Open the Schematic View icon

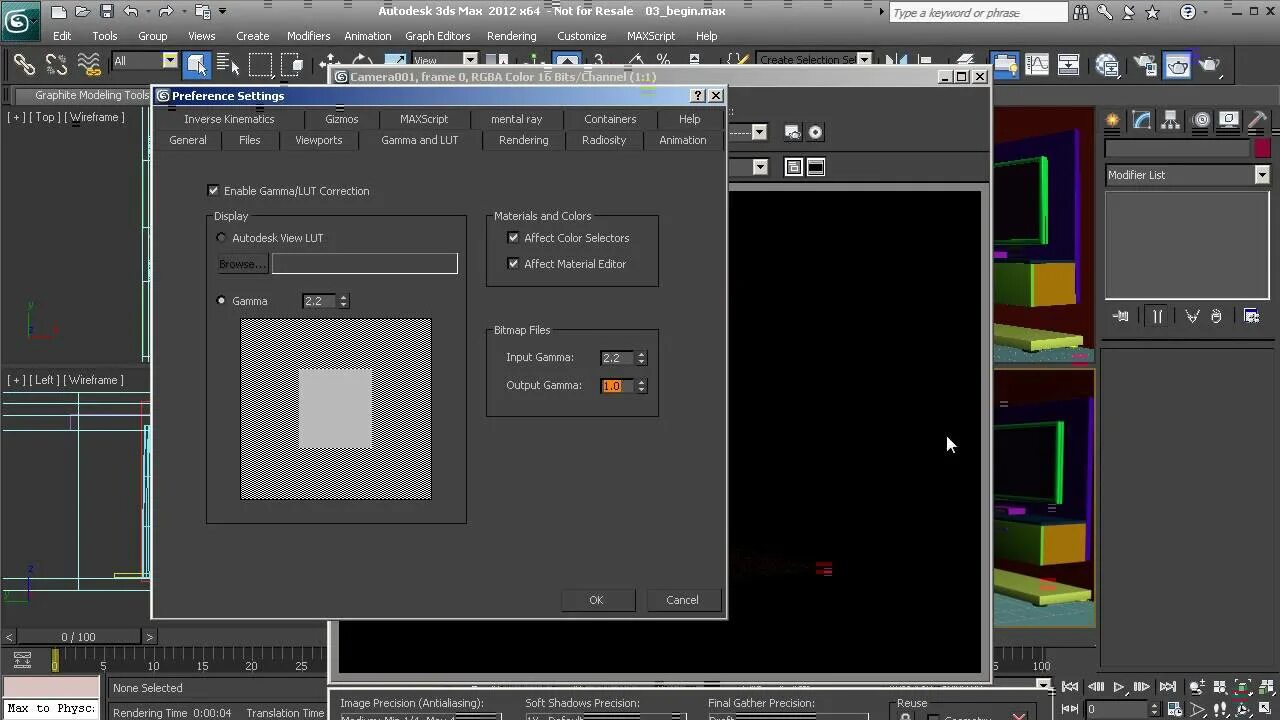click(1068, 65)
